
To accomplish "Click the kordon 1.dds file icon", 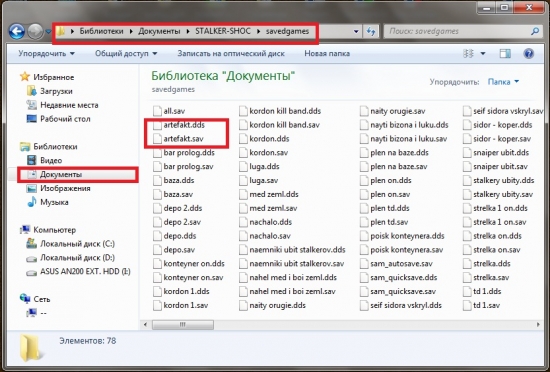I will point(157,291).
